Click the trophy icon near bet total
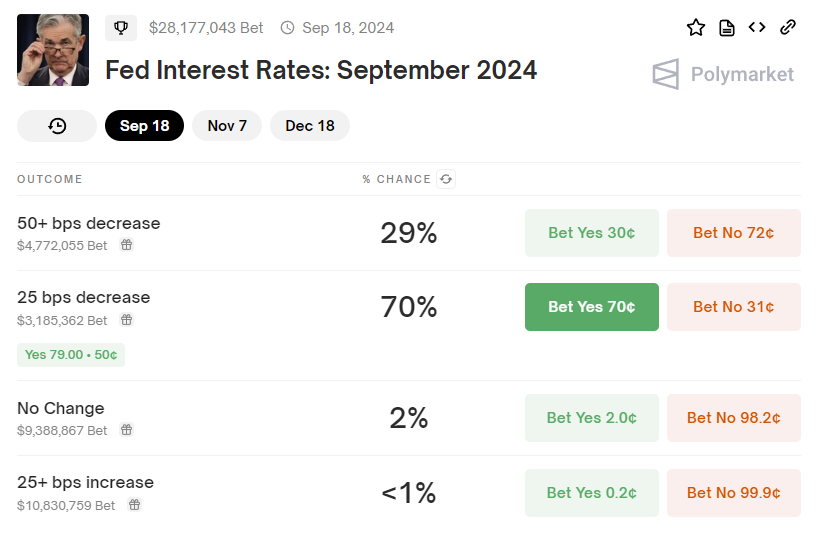 121,28
